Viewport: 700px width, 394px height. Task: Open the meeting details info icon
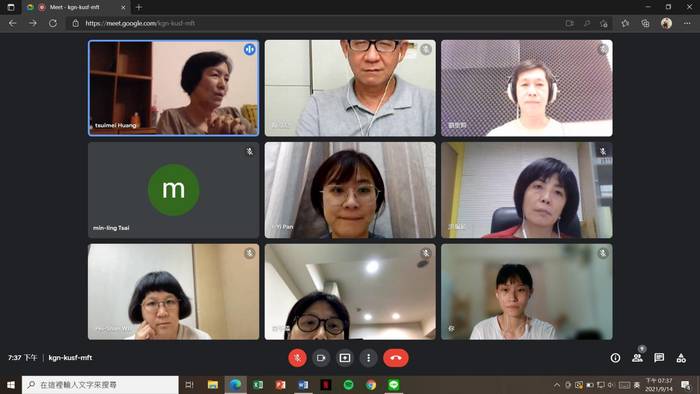point(615,358)
